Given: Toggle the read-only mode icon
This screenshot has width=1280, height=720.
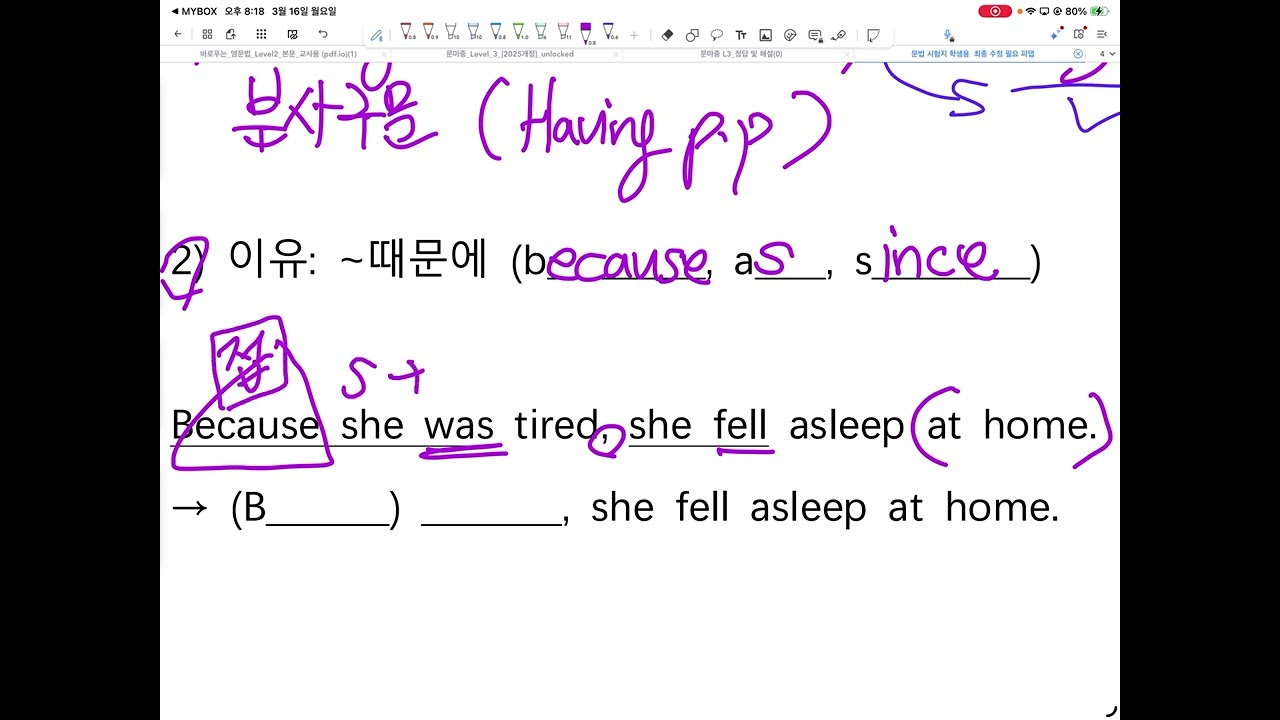Looking at the screenshot, I should coord(292,34).
